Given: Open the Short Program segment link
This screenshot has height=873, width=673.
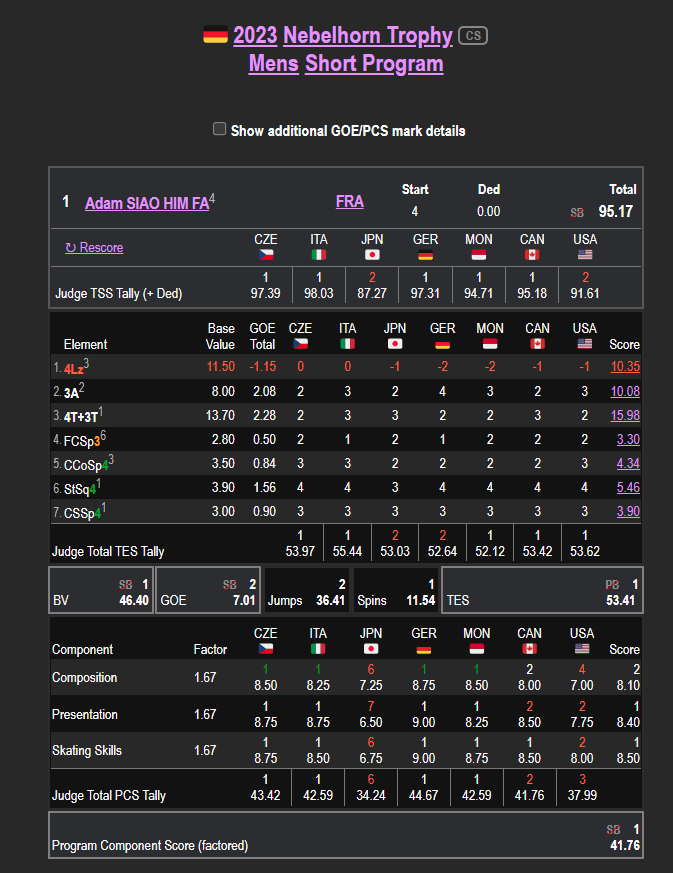Looking at the screenshot, I should click(374, 64).
